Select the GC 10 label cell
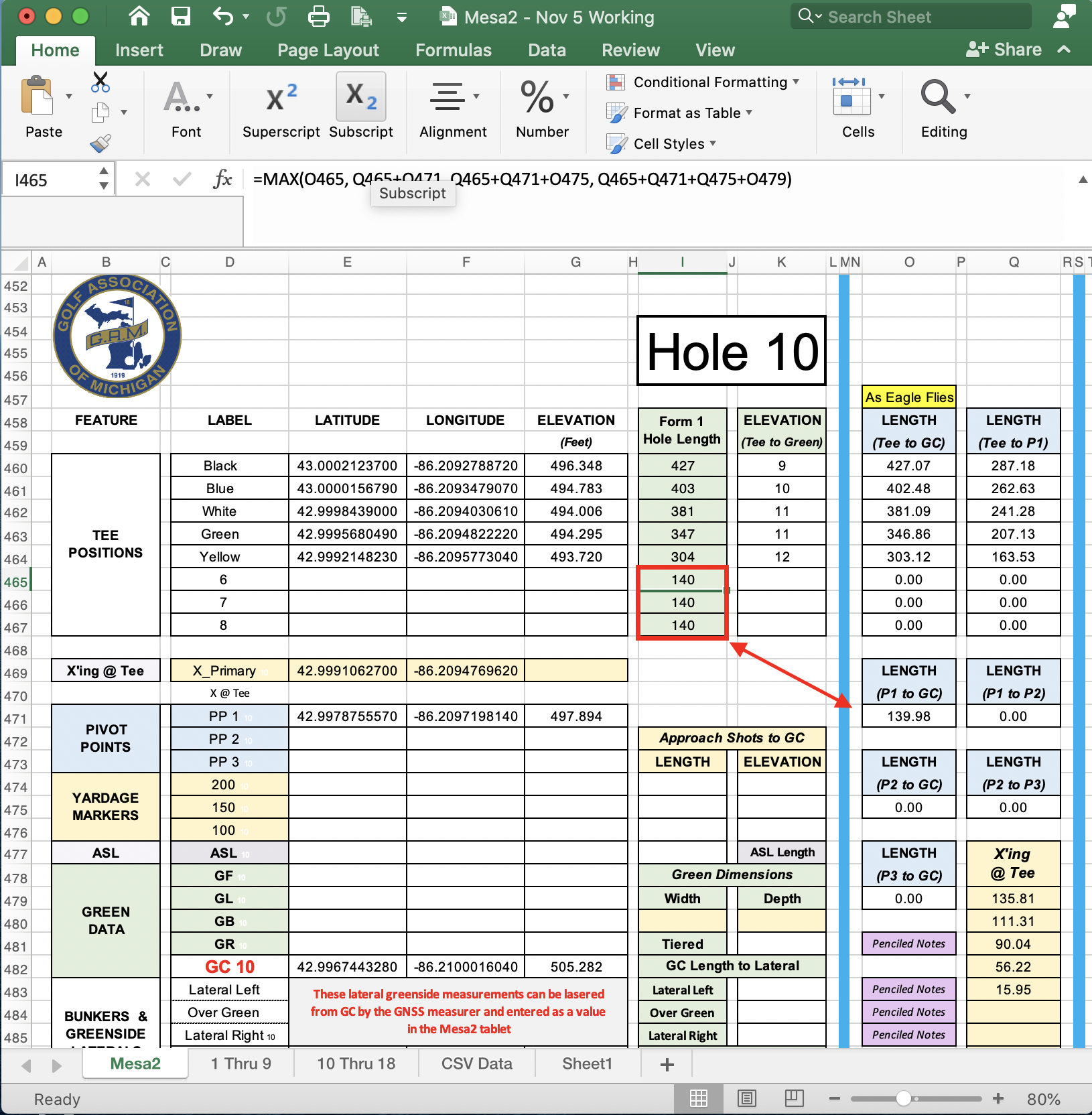 coord(230,967)
